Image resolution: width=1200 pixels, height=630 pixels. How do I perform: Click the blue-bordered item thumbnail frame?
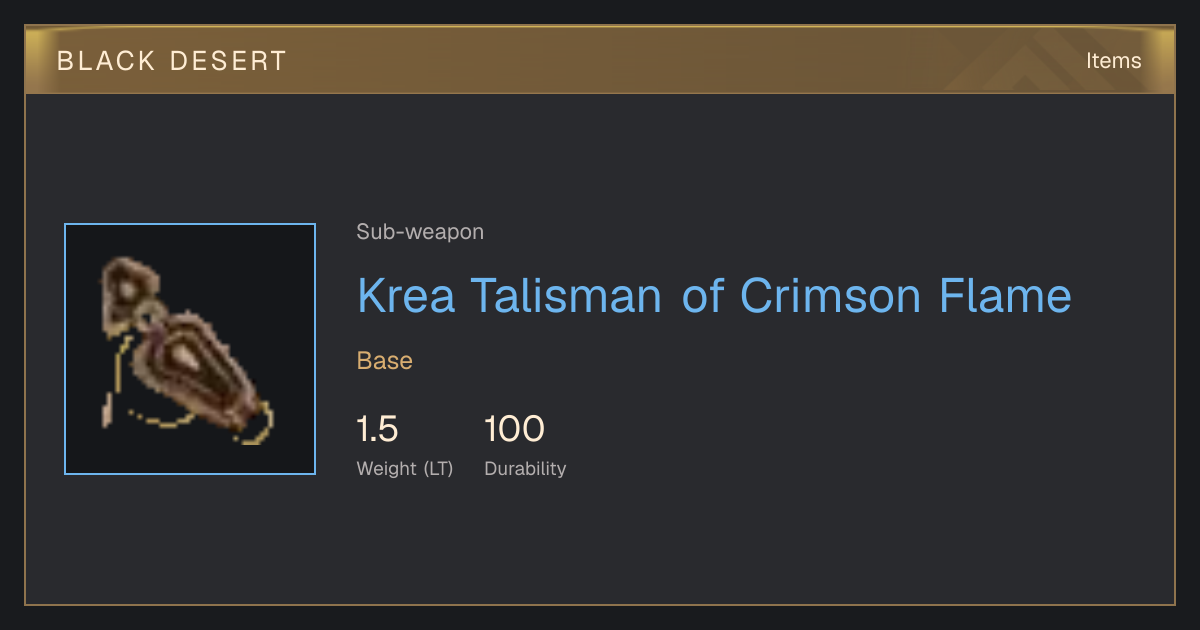[190, 349]
